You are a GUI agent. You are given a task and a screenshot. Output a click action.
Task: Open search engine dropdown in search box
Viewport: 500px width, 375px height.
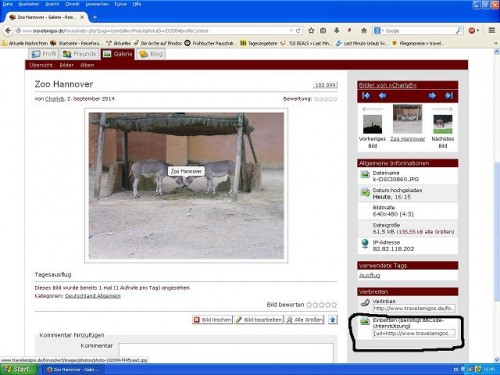(379, 31)
